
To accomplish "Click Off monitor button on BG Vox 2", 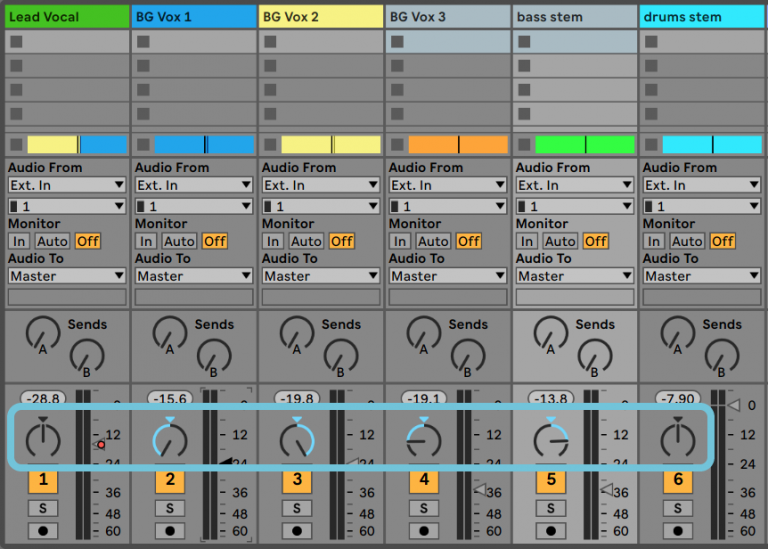I will pyautogui.click(x=341, y=241).
